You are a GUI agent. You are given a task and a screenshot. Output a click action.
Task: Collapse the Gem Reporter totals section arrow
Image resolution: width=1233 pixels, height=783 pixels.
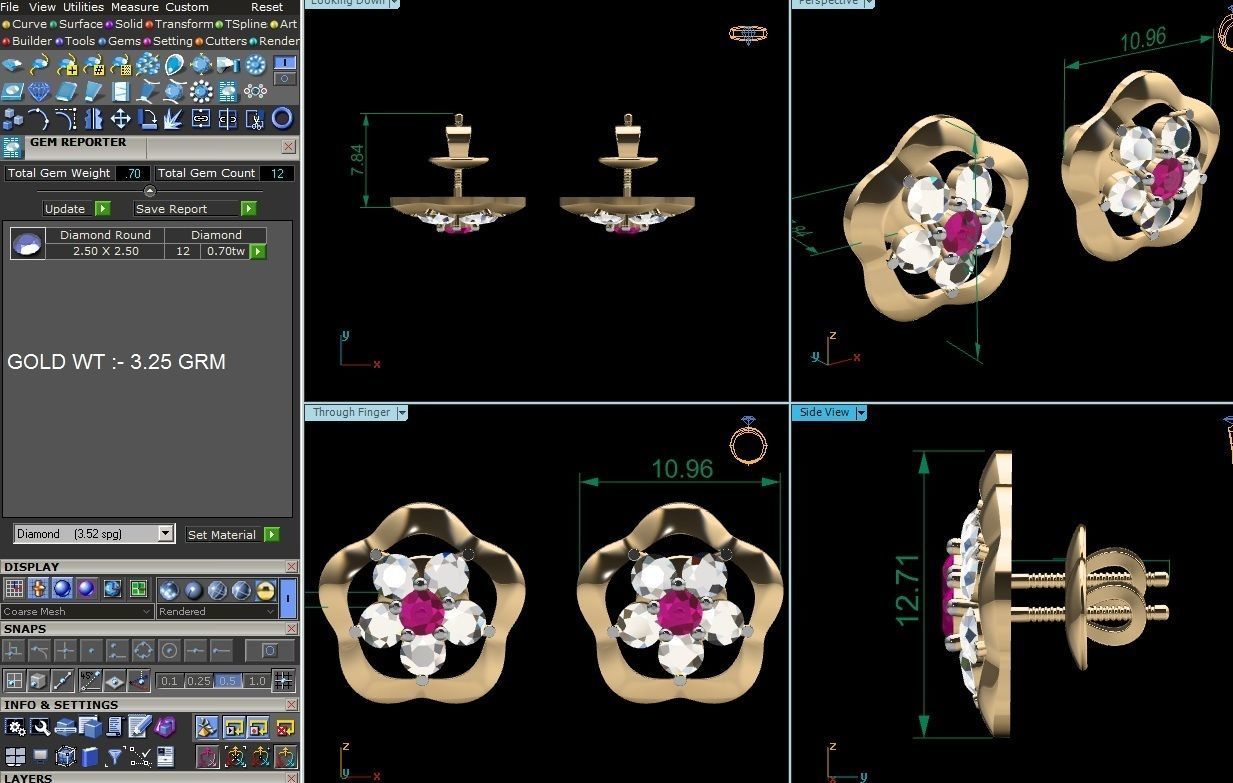coord(150,191)
